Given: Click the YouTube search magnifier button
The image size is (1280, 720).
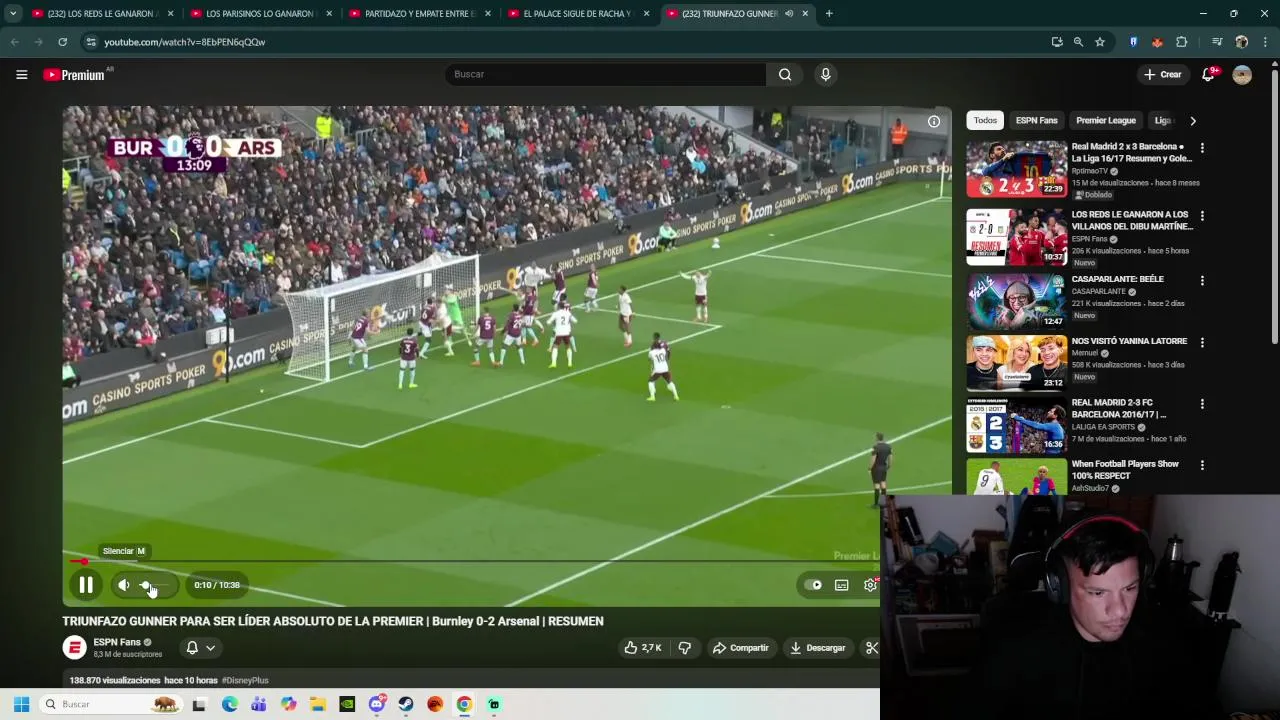Looking at the screenshot, I should pos(785,74).
